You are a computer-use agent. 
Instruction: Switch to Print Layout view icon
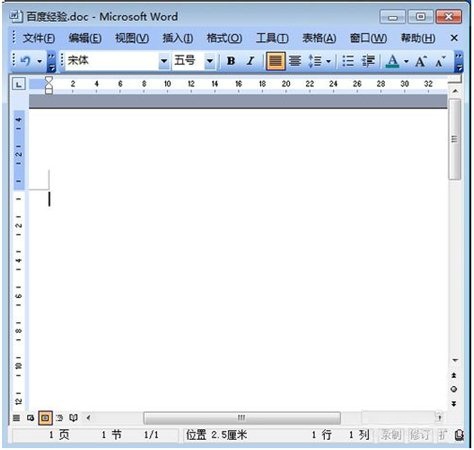[x=46, y=418]
